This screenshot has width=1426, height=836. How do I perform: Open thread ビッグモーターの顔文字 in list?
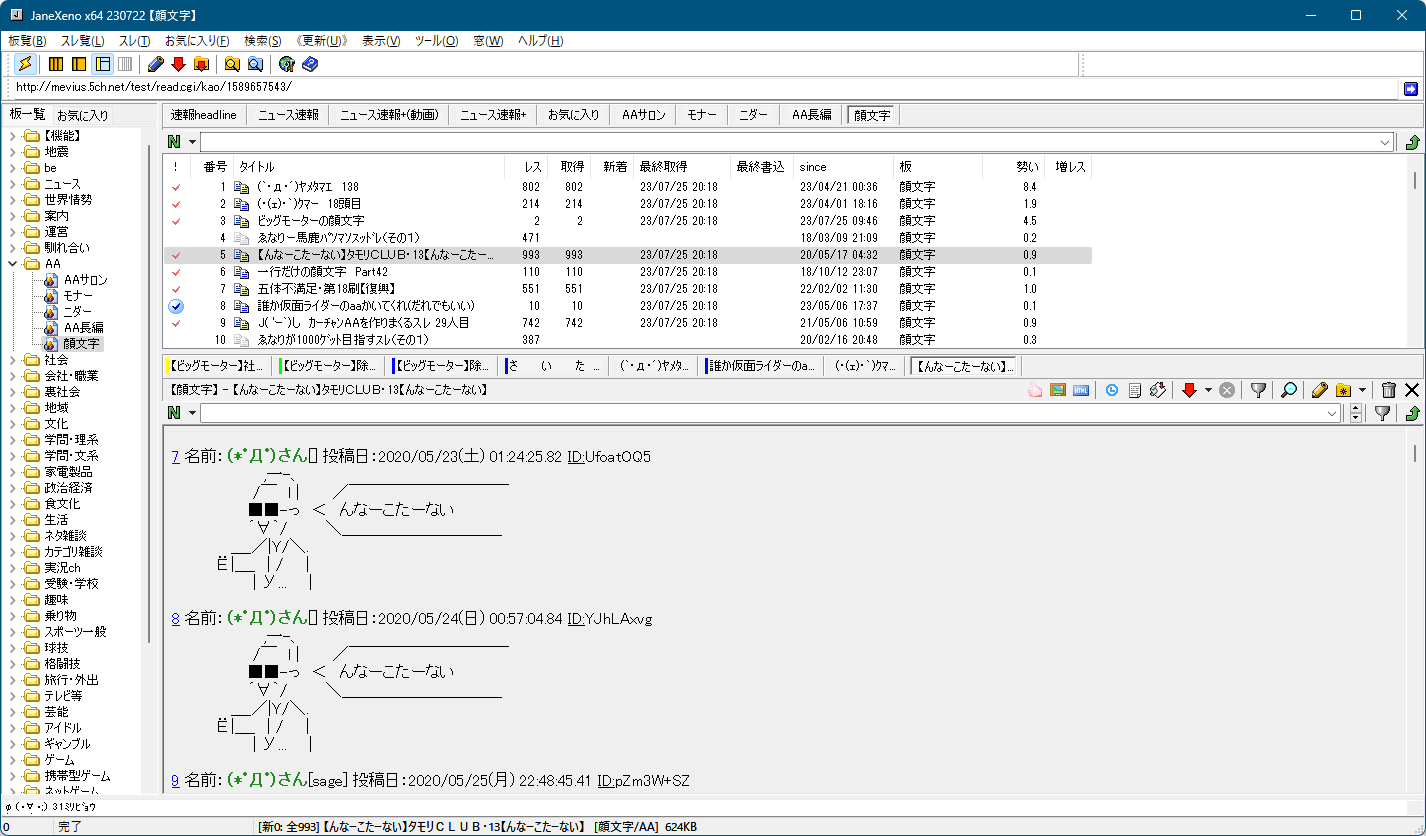click(310, 220)
